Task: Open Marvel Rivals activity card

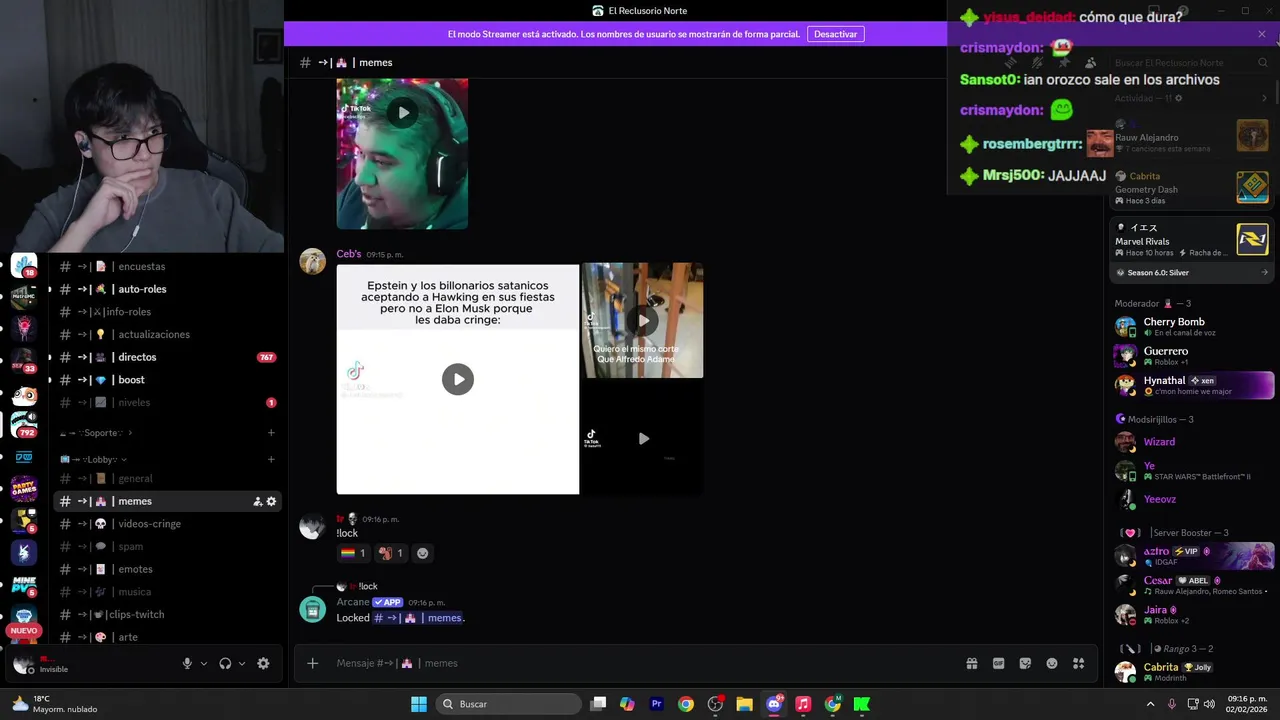Action: (1192, 240)
